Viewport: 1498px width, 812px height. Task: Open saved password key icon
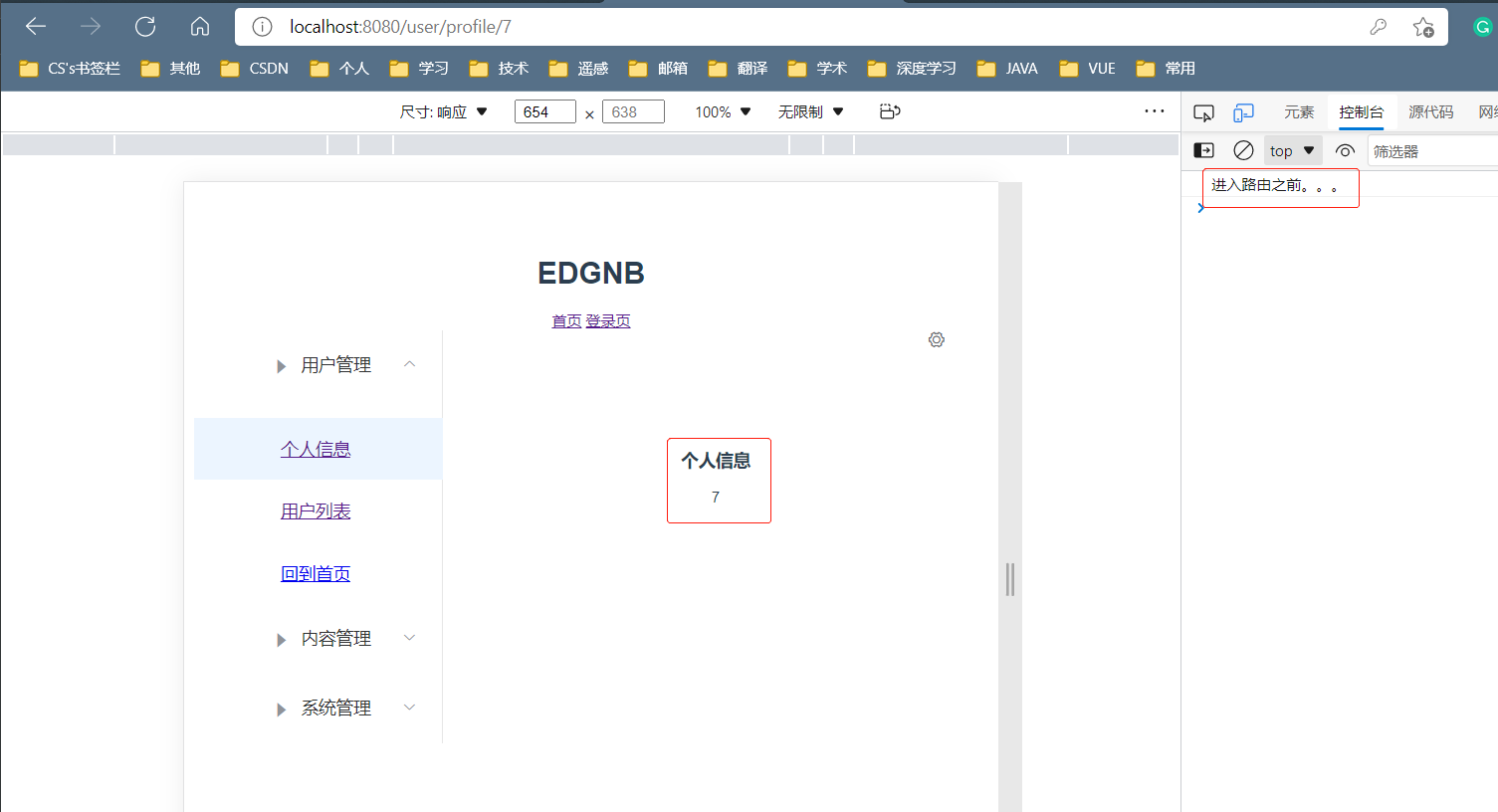pyautogui.click(x=1379, y=27)
